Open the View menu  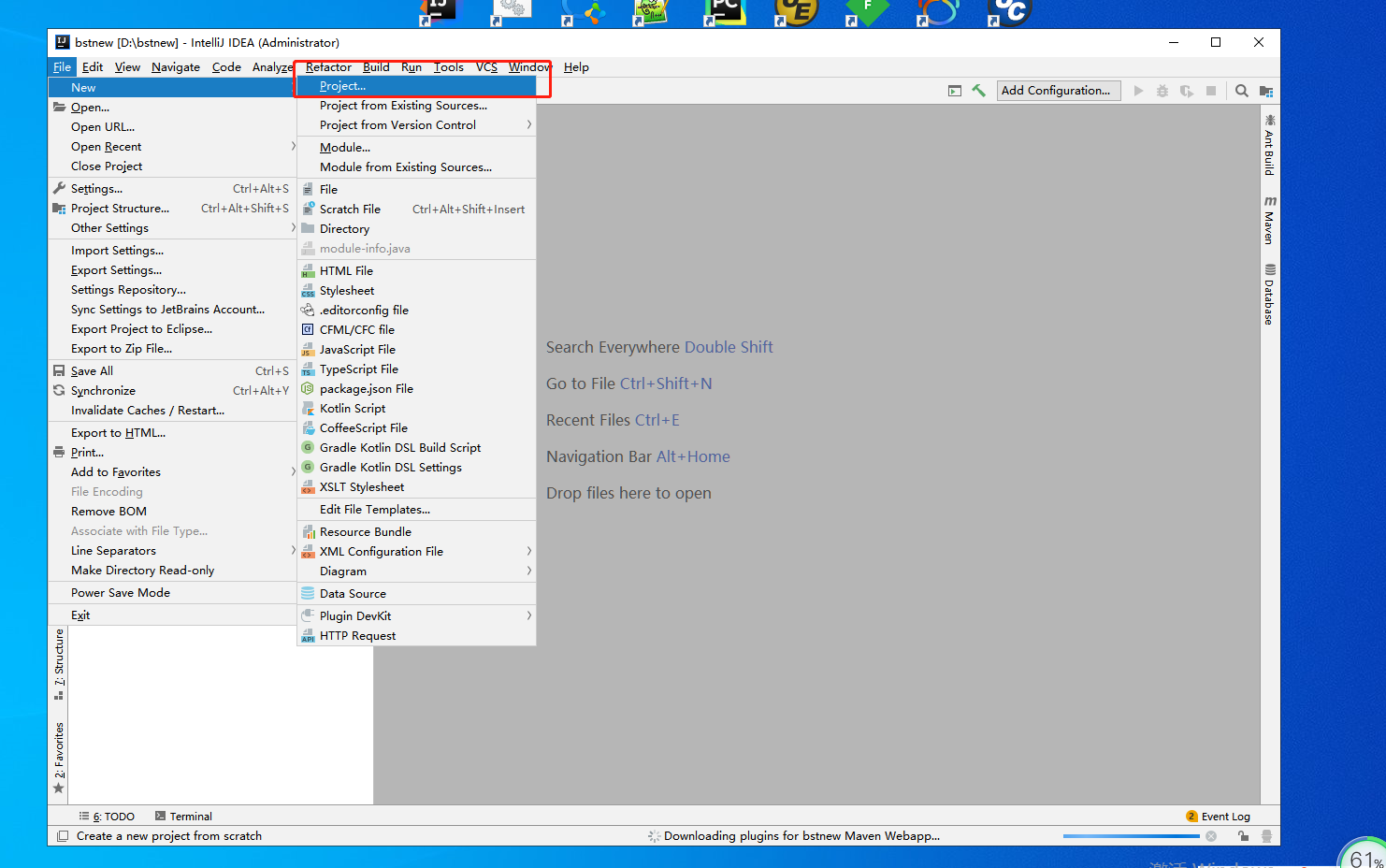[127, 67]
